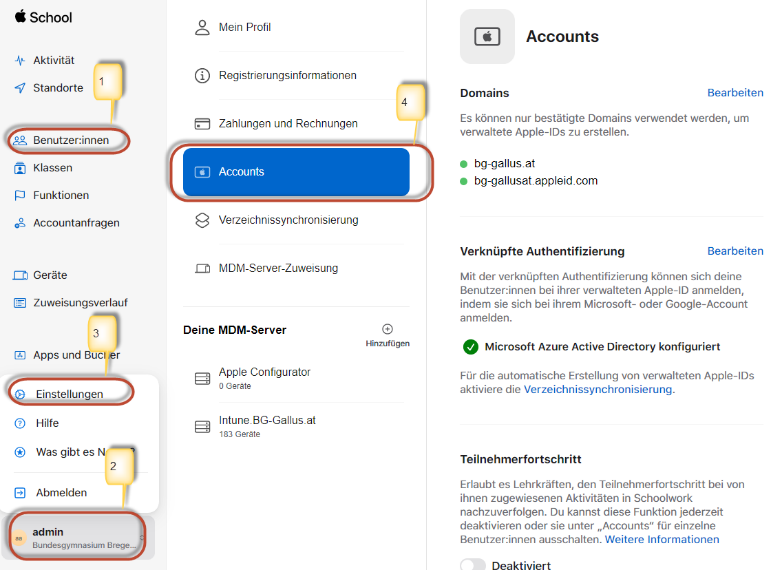This screenshot has height=570, width=782.
Task: Click the Abmelden sign-out icon
Action: tap(20, 492)
